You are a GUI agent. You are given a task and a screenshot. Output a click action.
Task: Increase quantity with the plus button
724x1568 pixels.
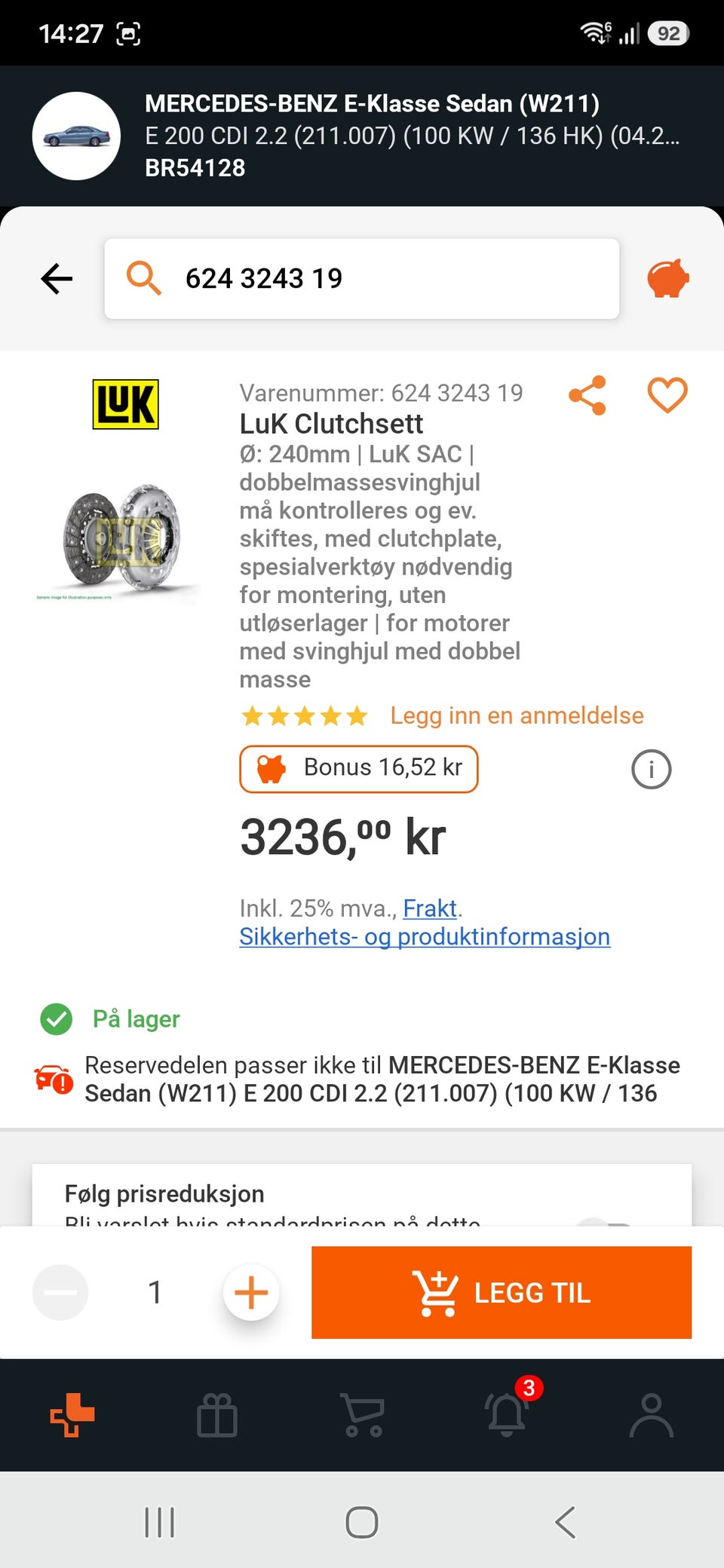251,1292
